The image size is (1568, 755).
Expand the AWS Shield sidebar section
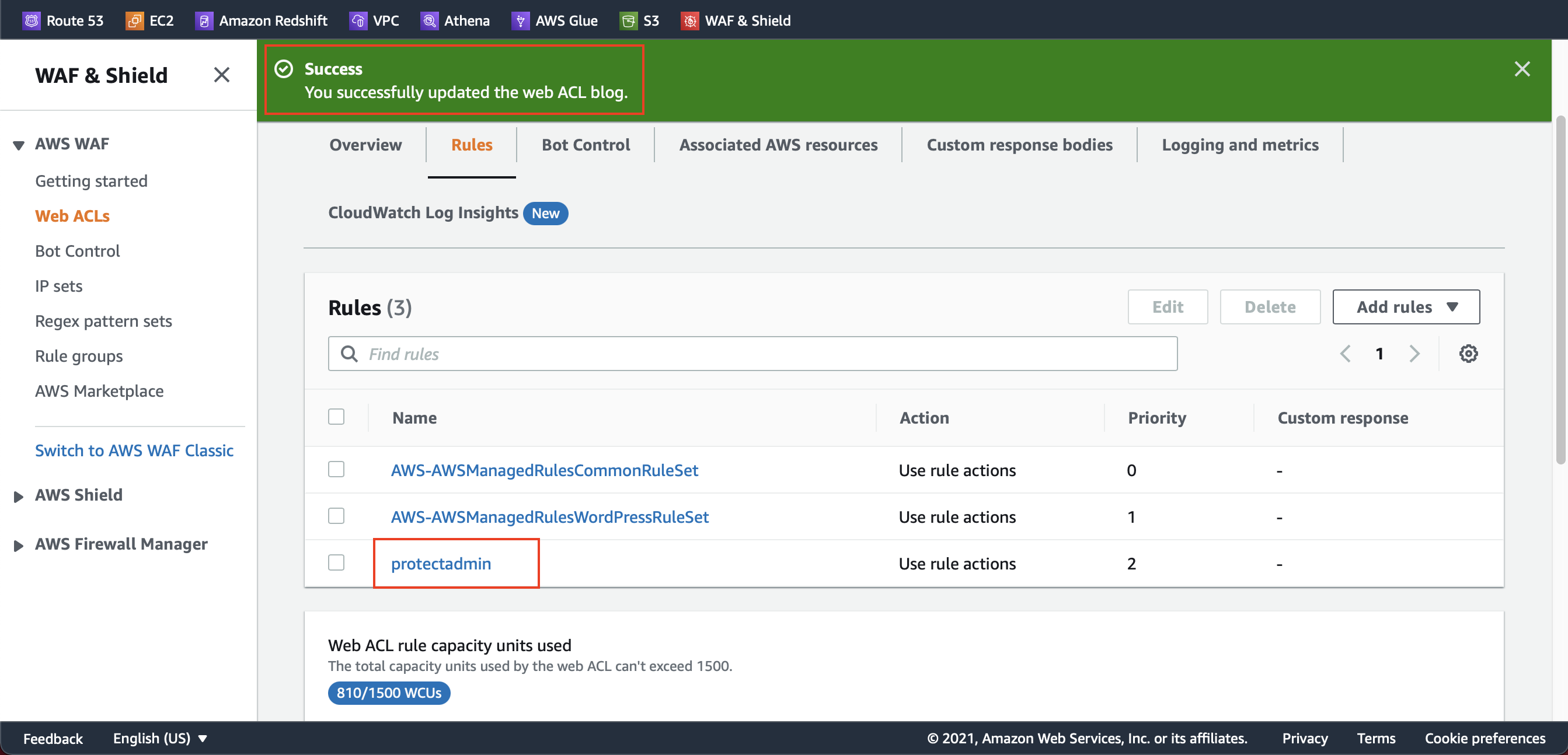point(19,497)
